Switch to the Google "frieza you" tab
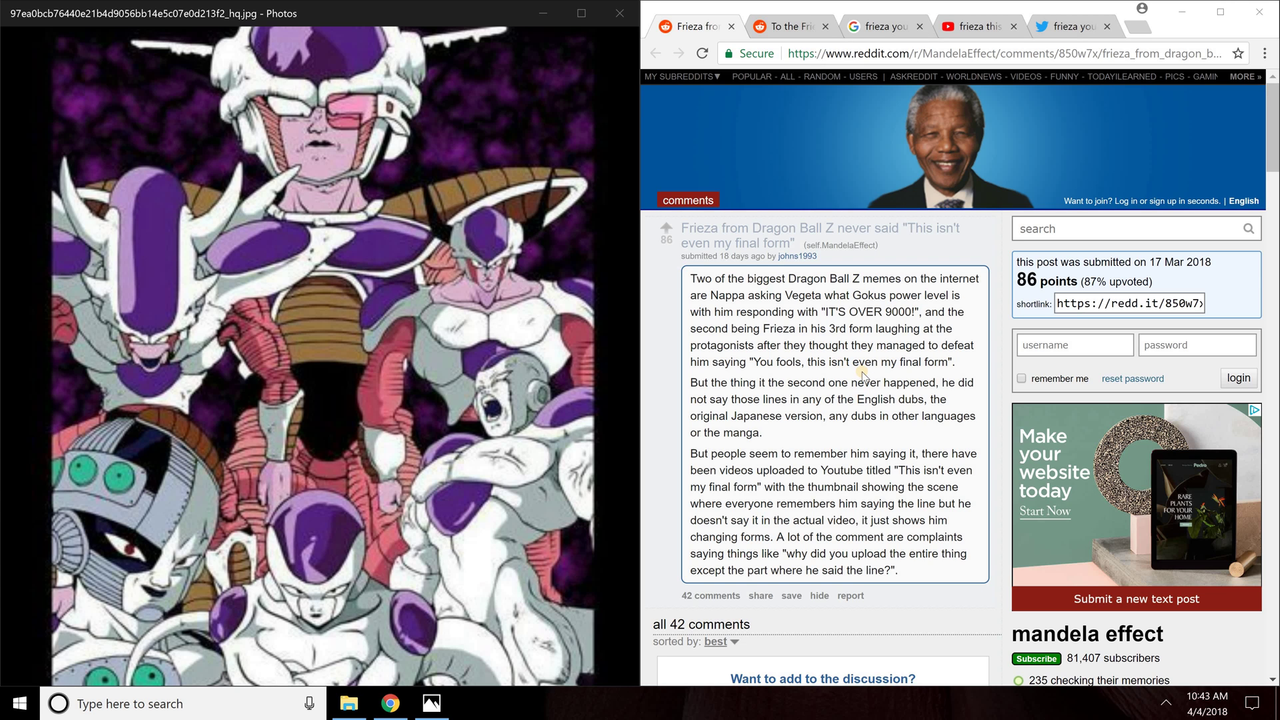 tap(880, 27)
